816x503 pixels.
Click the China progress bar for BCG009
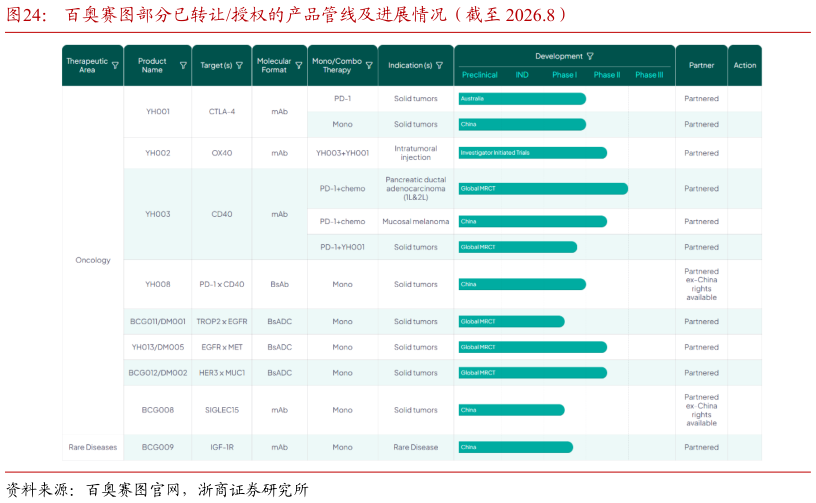point(516,447)
